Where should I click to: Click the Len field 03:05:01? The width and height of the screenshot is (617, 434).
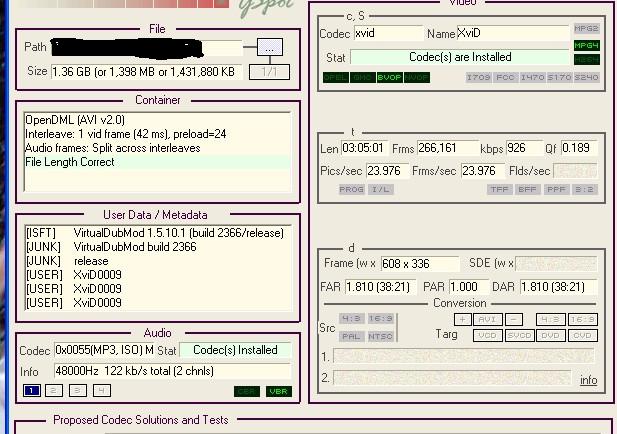tap(364, 148)
